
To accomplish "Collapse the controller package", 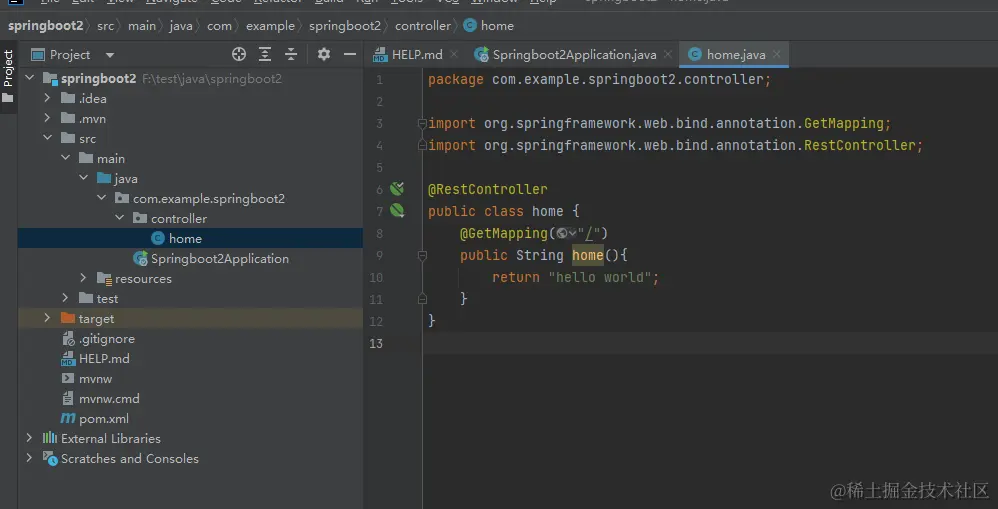I will pyautogui.click(x=120, y=218).
